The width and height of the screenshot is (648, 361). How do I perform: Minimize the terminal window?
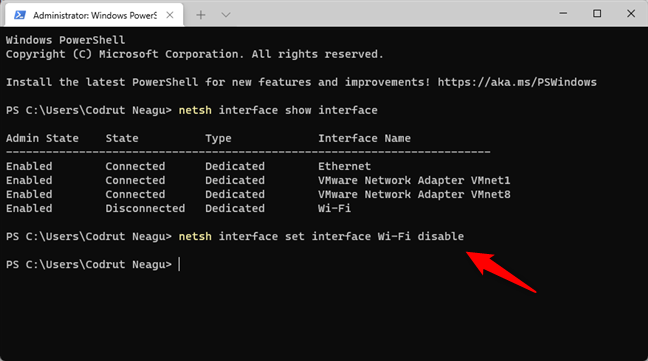pos(563,14)
